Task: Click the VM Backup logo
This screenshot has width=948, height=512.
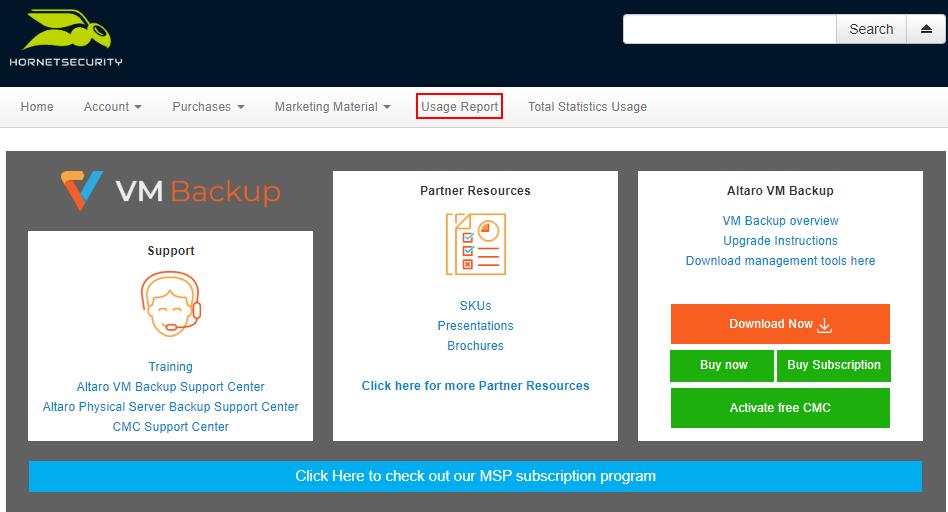Action: tap(170, 191)
